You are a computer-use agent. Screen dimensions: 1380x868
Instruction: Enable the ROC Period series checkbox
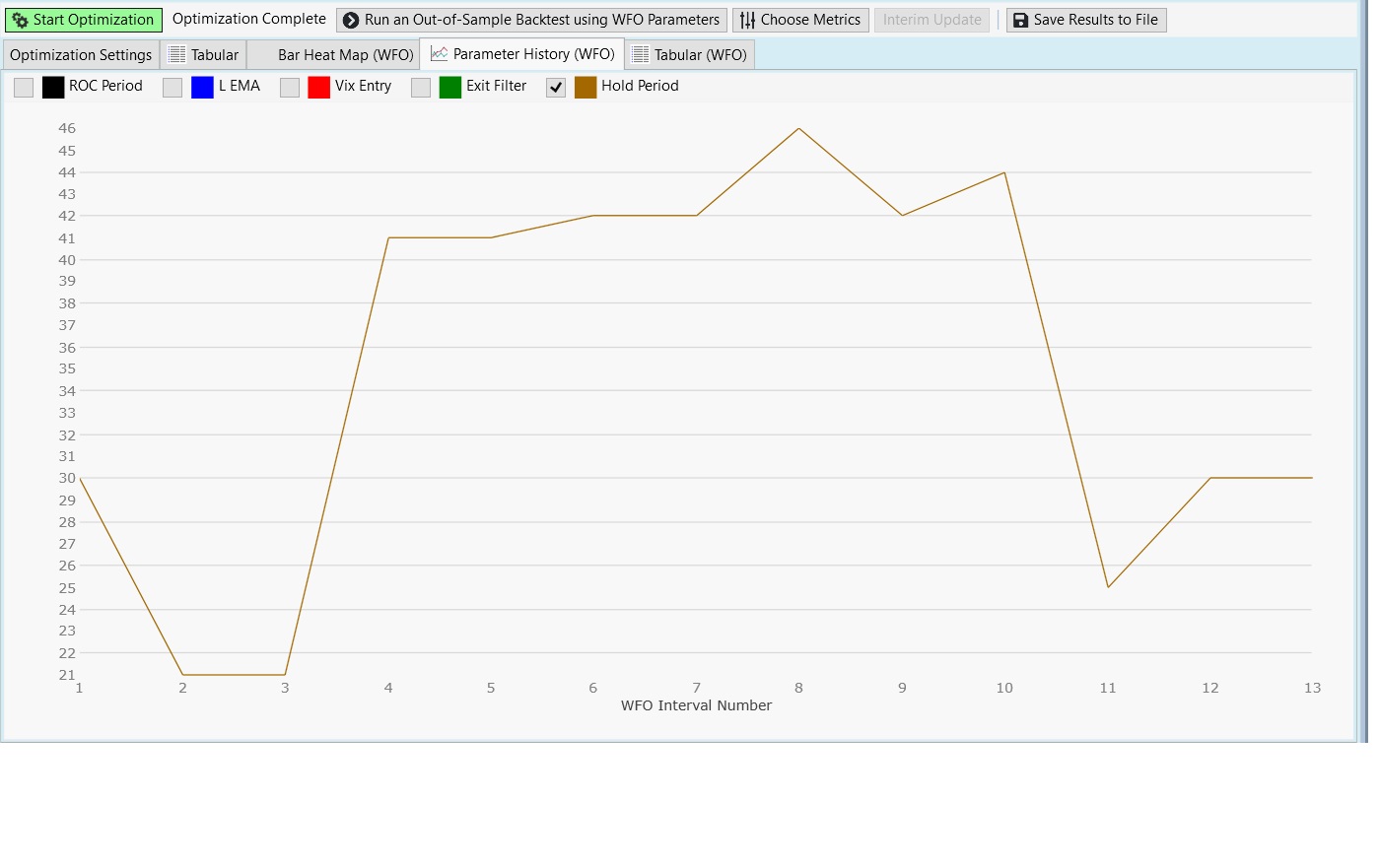tap(24, 88)
